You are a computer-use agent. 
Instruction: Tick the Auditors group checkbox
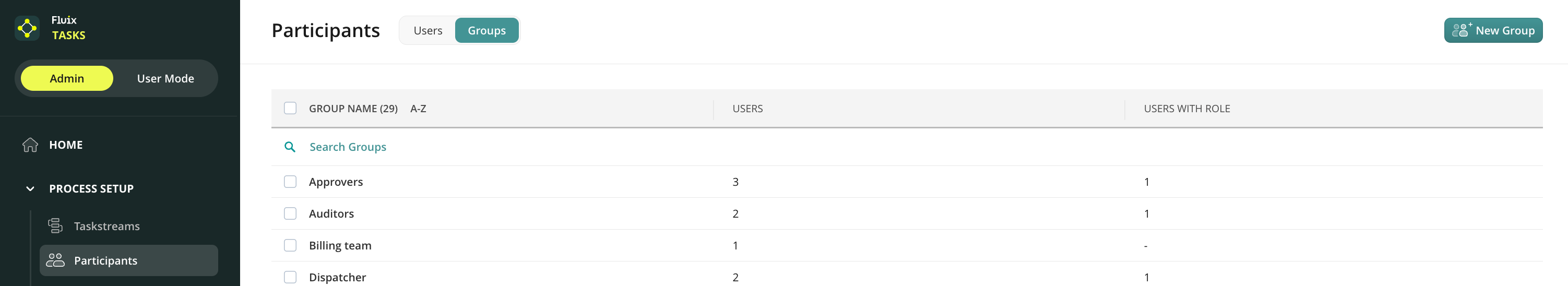pyautogui.click(x=290, y=213)
